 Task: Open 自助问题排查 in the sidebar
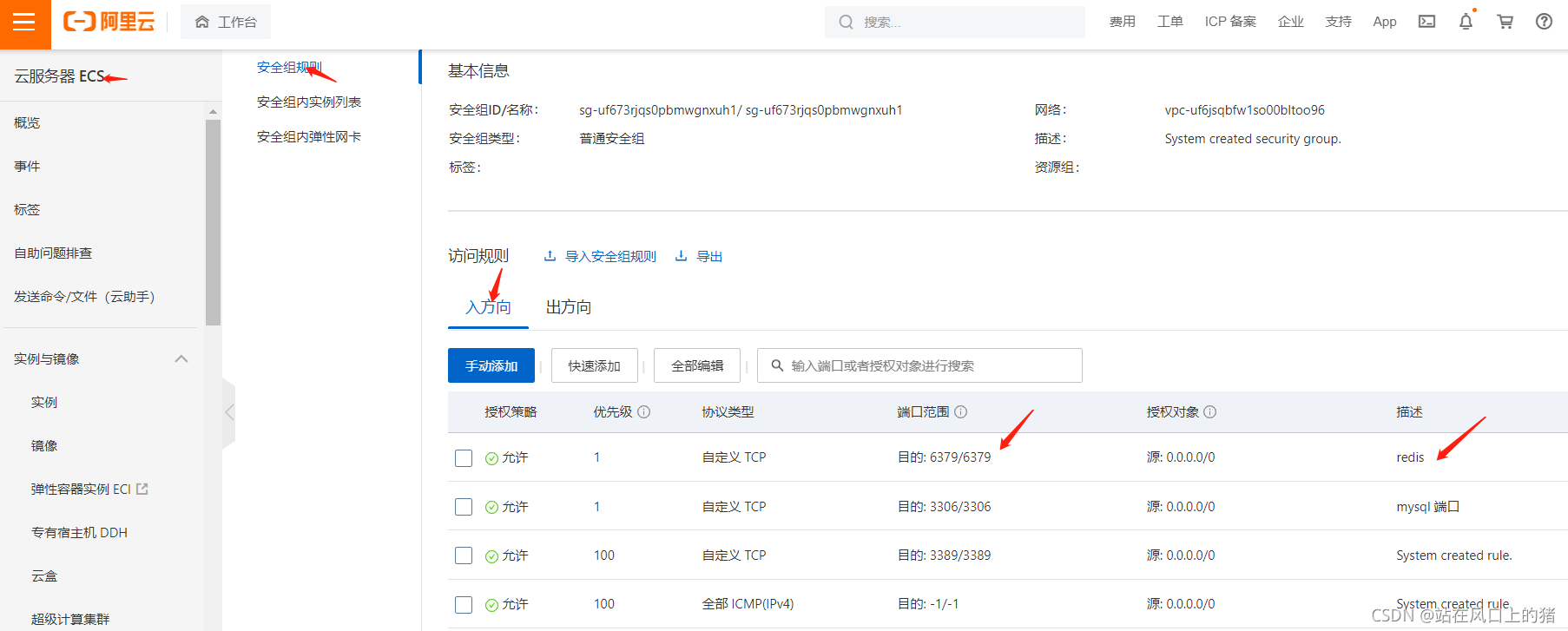53,253
